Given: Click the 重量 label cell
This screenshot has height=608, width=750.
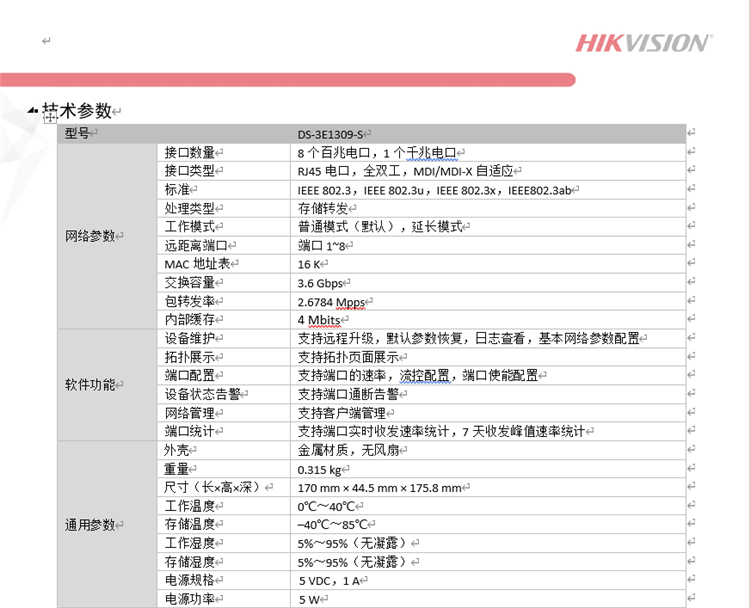Looking at the screenshot, I should (x=223, y=469).
